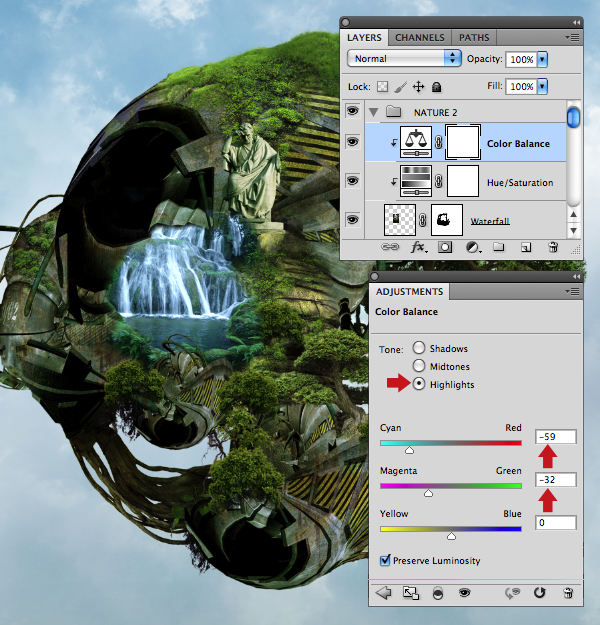Click Layers panel scrollbar down arrow
Screen dimensions: 600x625
573,230
